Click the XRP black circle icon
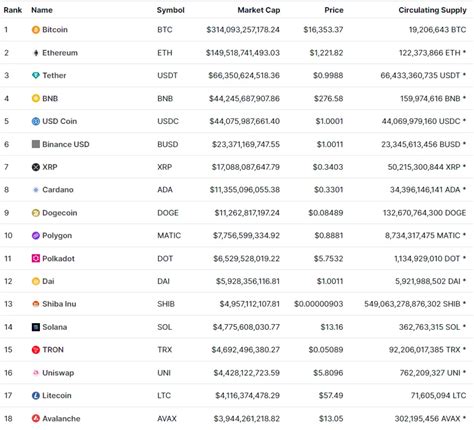Image resolution: width=474 pixels, height=430 pixels. coord(36,167)
